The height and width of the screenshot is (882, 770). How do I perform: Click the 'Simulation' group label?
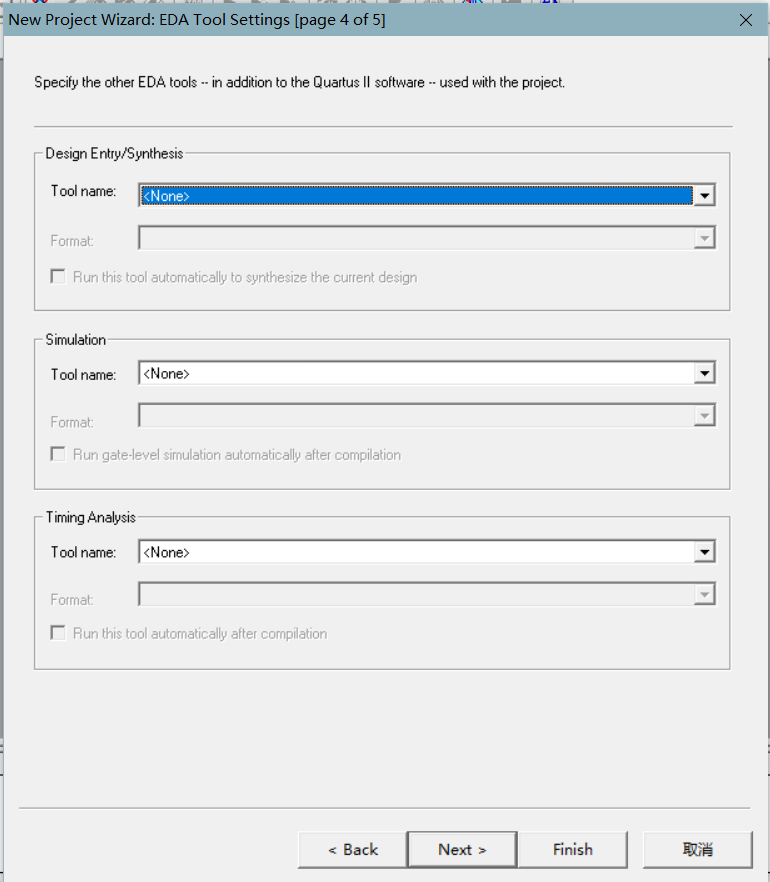click(x=75, y=340)
